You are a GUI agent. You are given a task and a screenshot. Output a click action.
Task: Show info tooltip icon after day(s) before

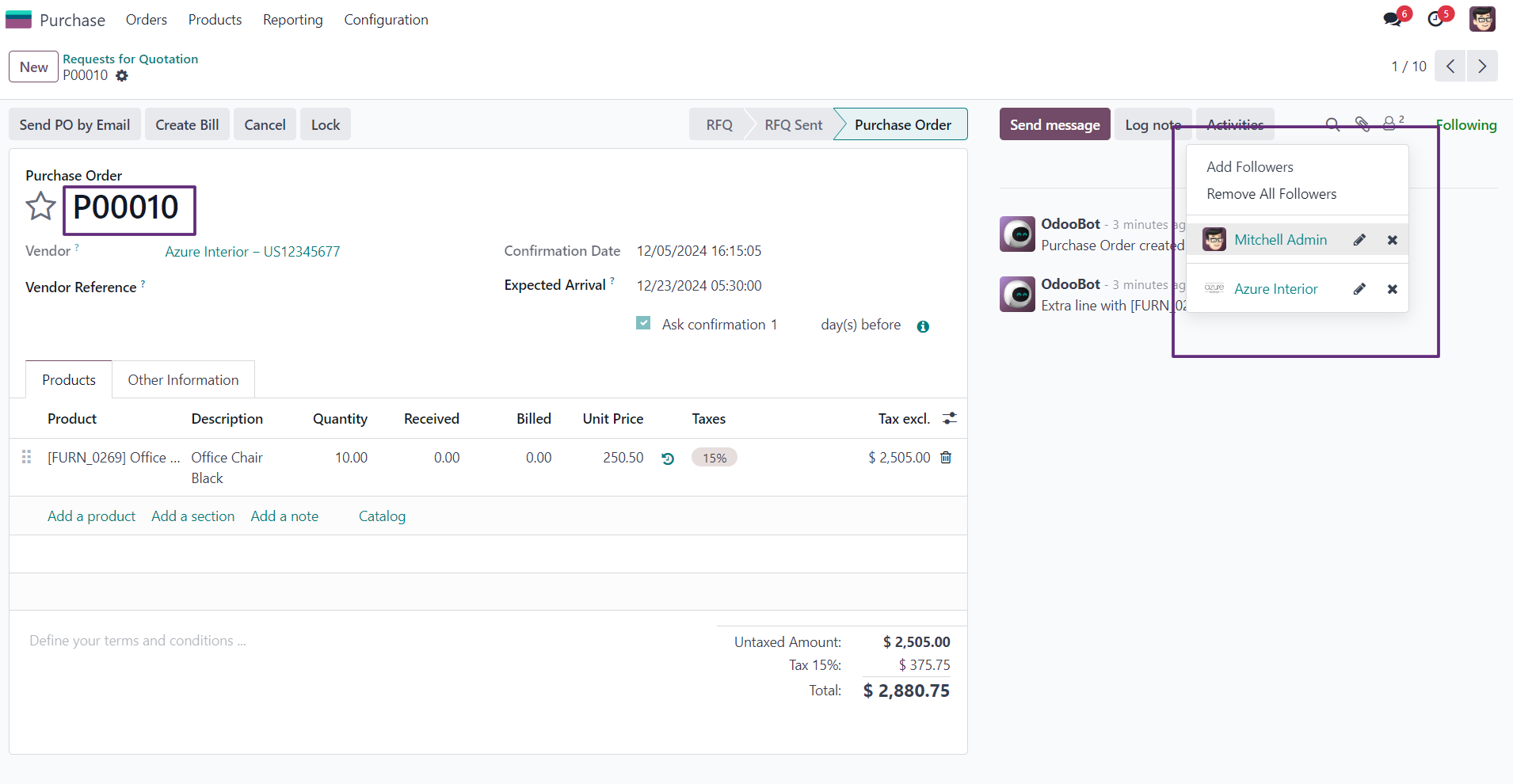(x=923, y=326)
